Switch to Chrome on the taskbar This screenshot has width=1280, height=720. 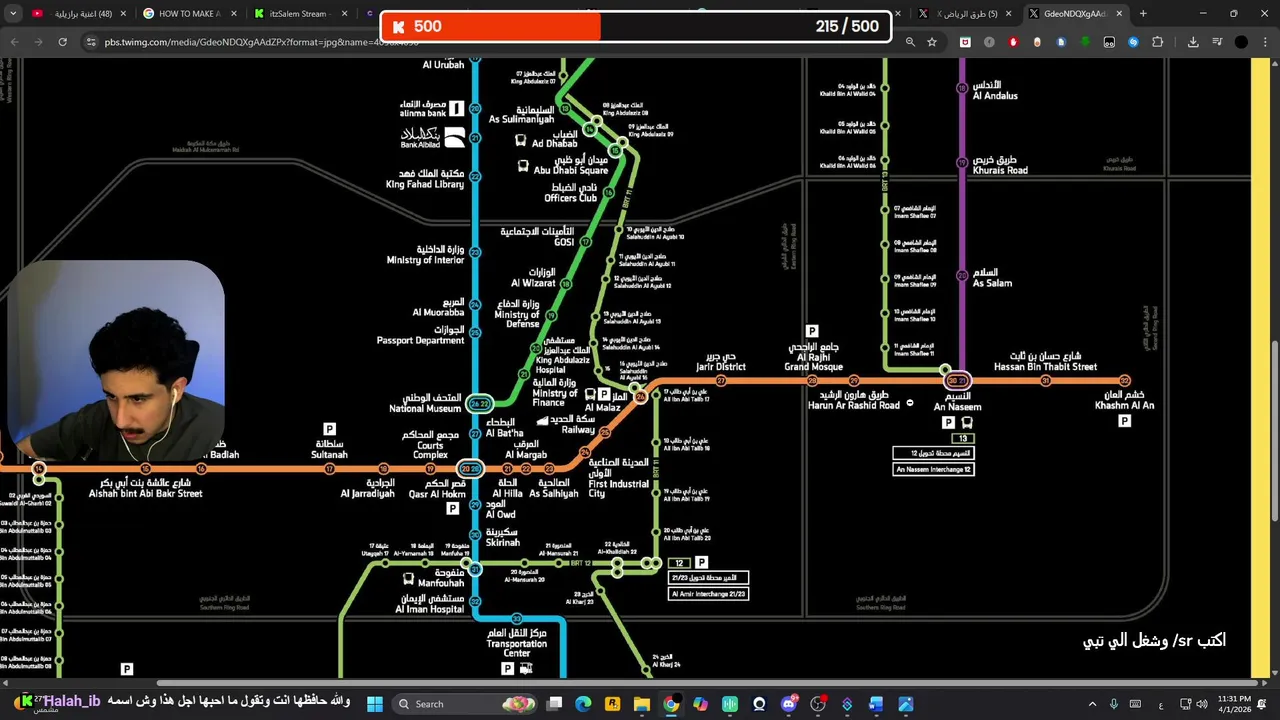(x=671, y=704)
